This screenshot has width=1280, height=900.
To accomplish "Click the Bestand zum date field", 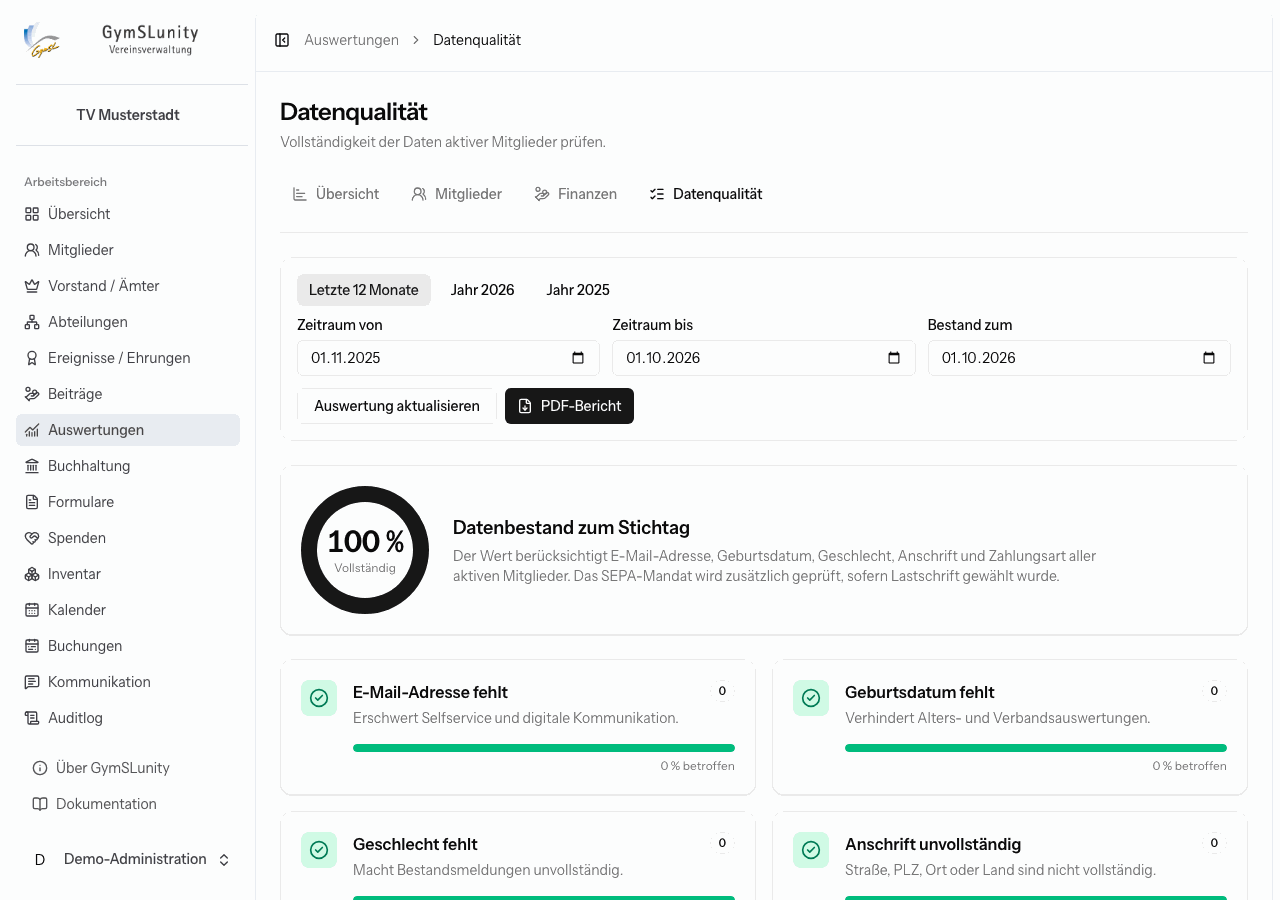I will [1079, 358].
